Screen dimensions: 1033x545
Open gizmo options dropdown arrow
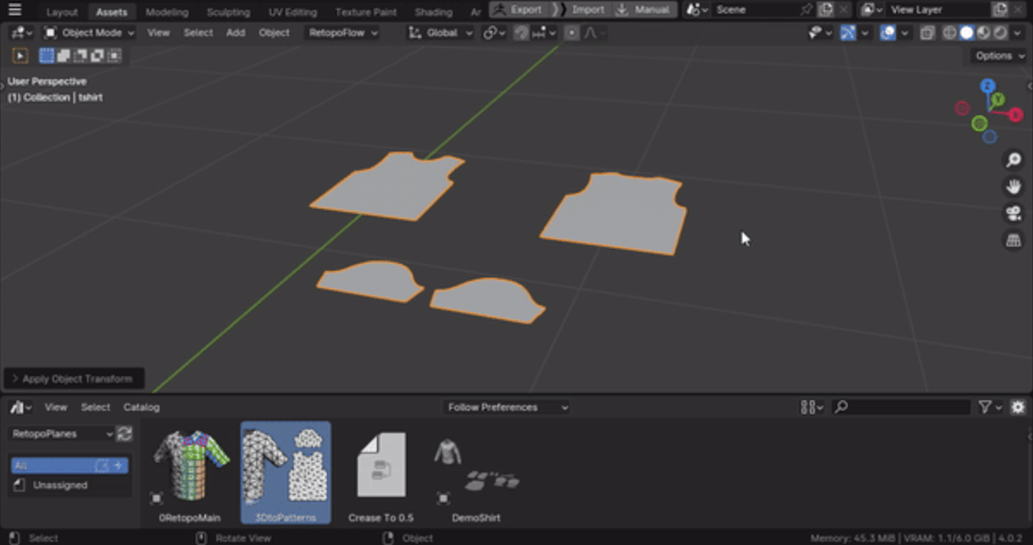[865, 32]
